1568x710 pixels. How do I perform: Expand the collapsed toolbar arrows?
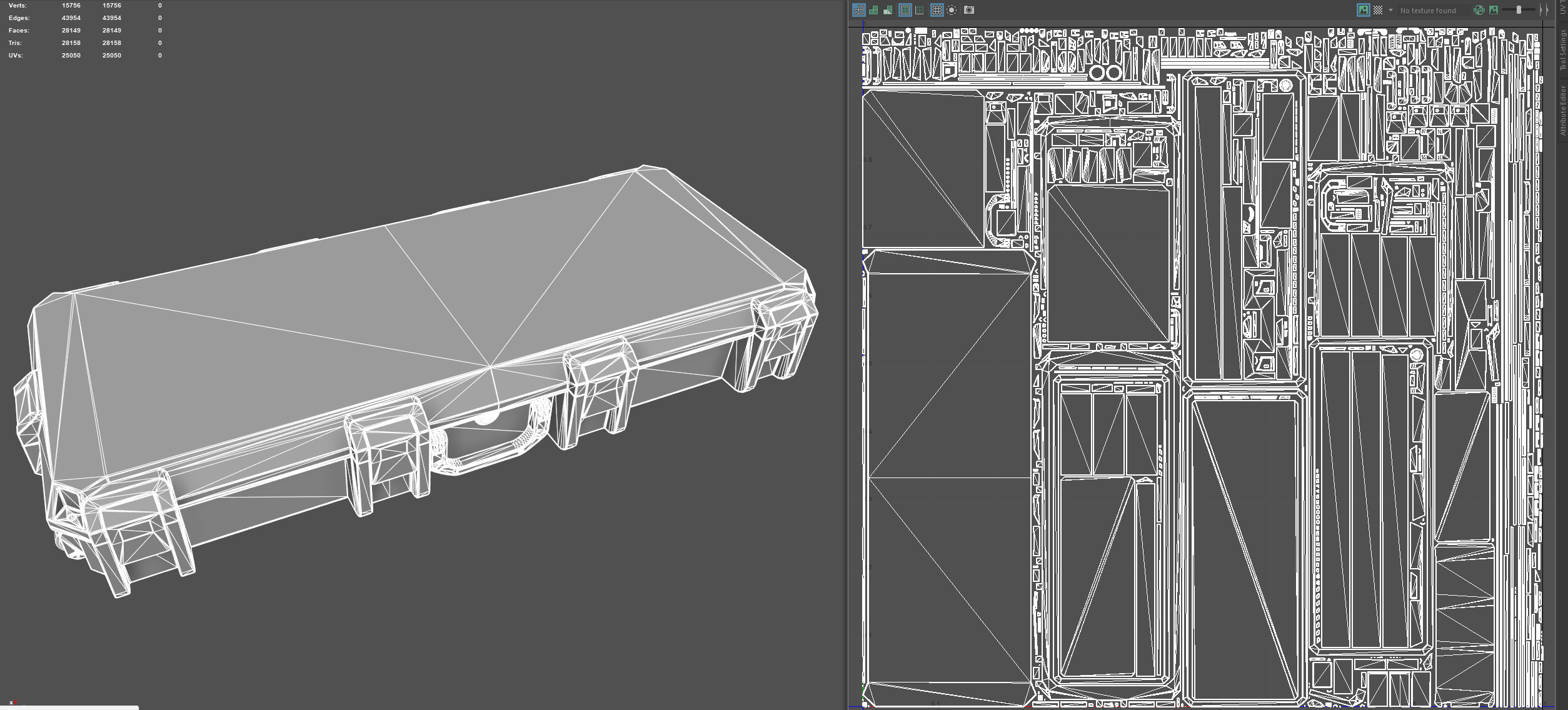tap(1544, 10)
